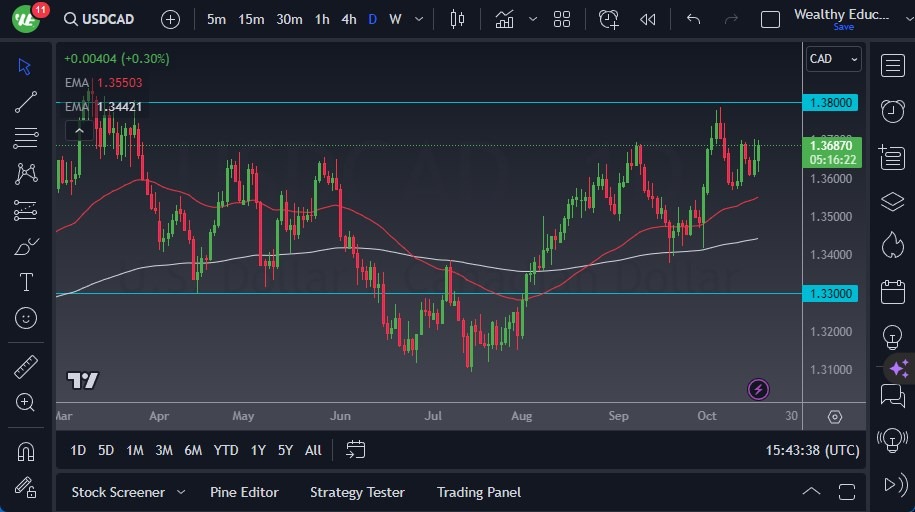Screen dimensions: 915x512
Task: Select the Text annotation tool
Action: point(26,282)
